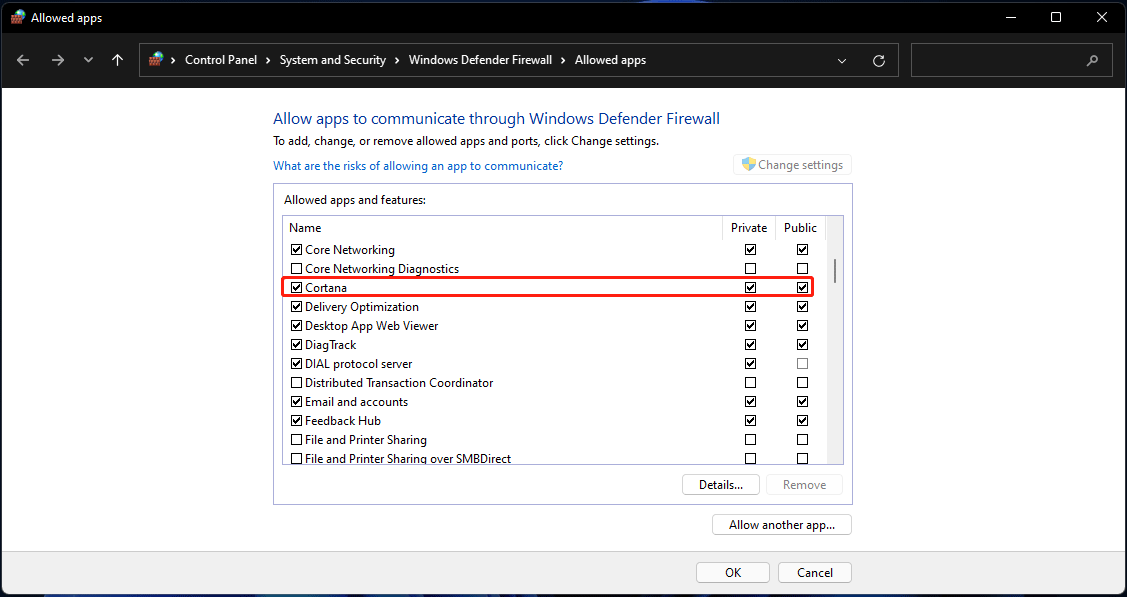This screenshot has width=1127, height=597.
Task: Focus the Control Panel search box
Action: 1013,60
